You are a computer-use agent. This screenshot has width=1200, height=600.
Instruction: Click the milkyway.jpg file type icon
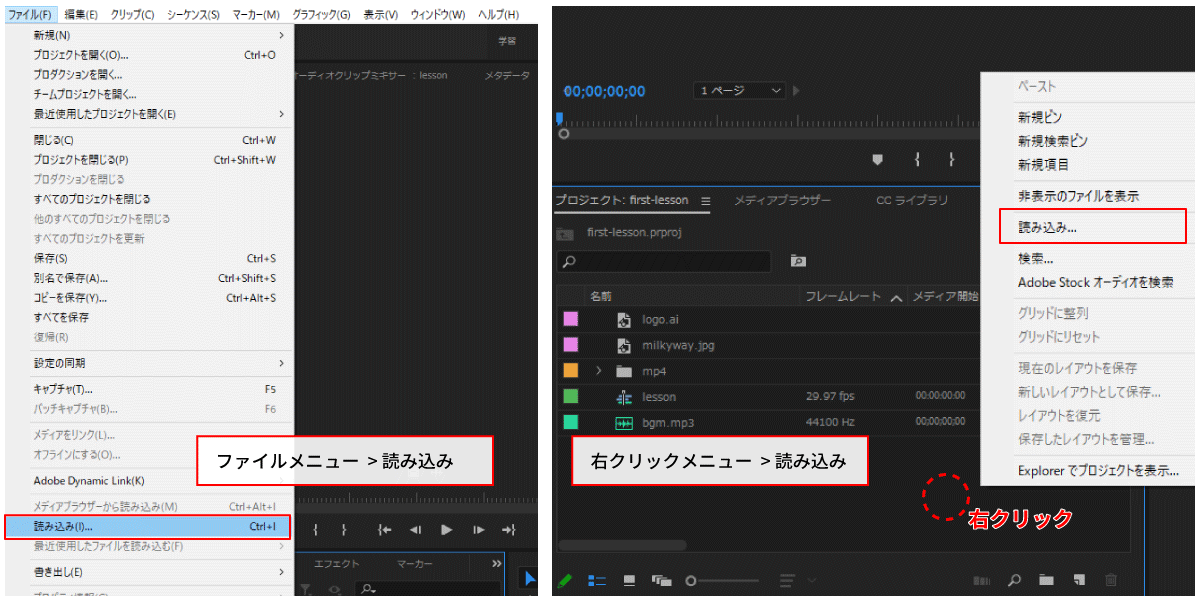(x=624, y=345)
